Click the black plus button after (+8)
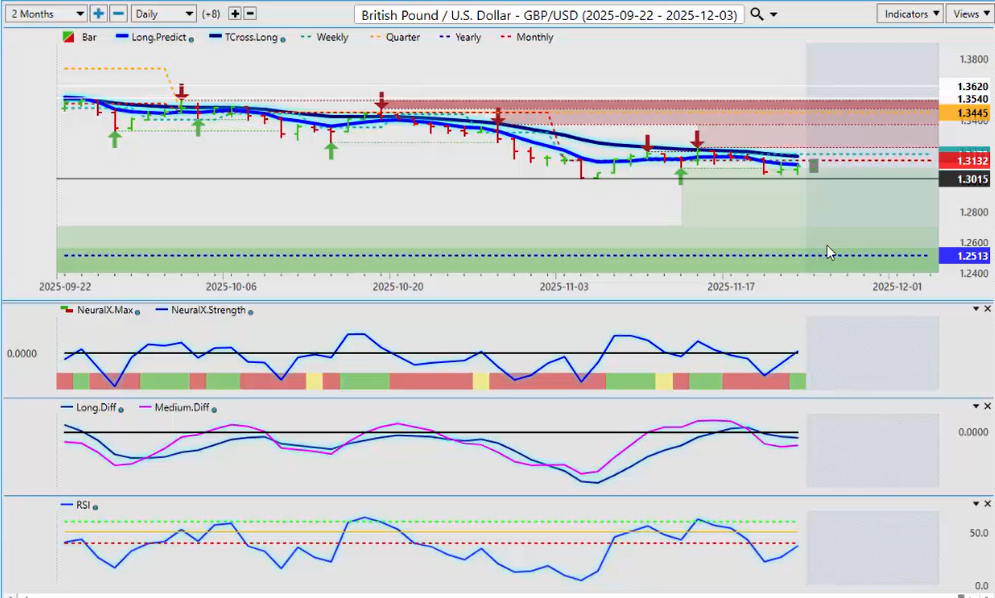Viewport: 995px width, 598px height. (x=235, y=14)
